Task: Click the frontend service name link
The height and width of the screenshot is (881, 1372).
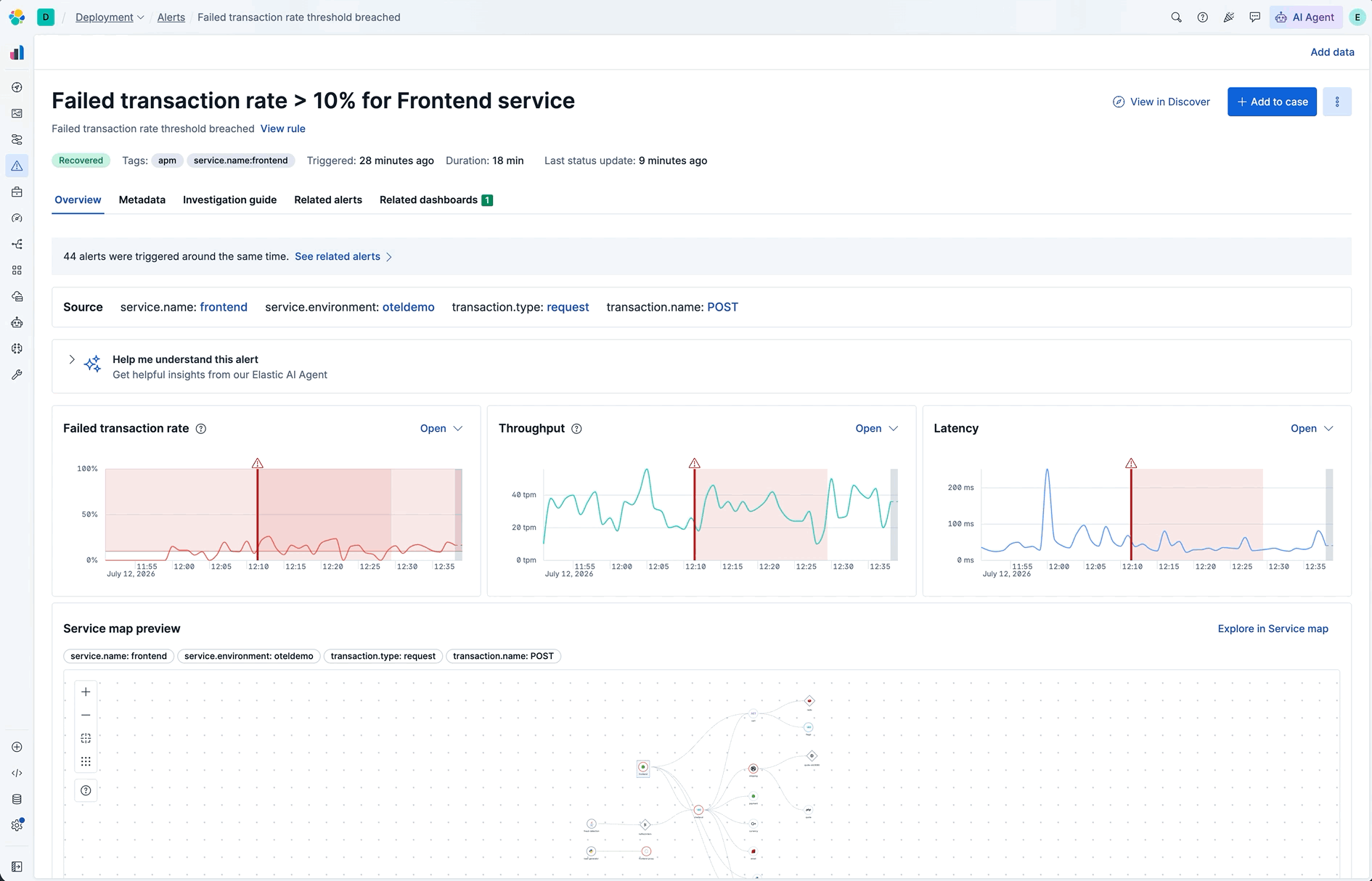Action: pyautogui.click(x=224, y=307)
